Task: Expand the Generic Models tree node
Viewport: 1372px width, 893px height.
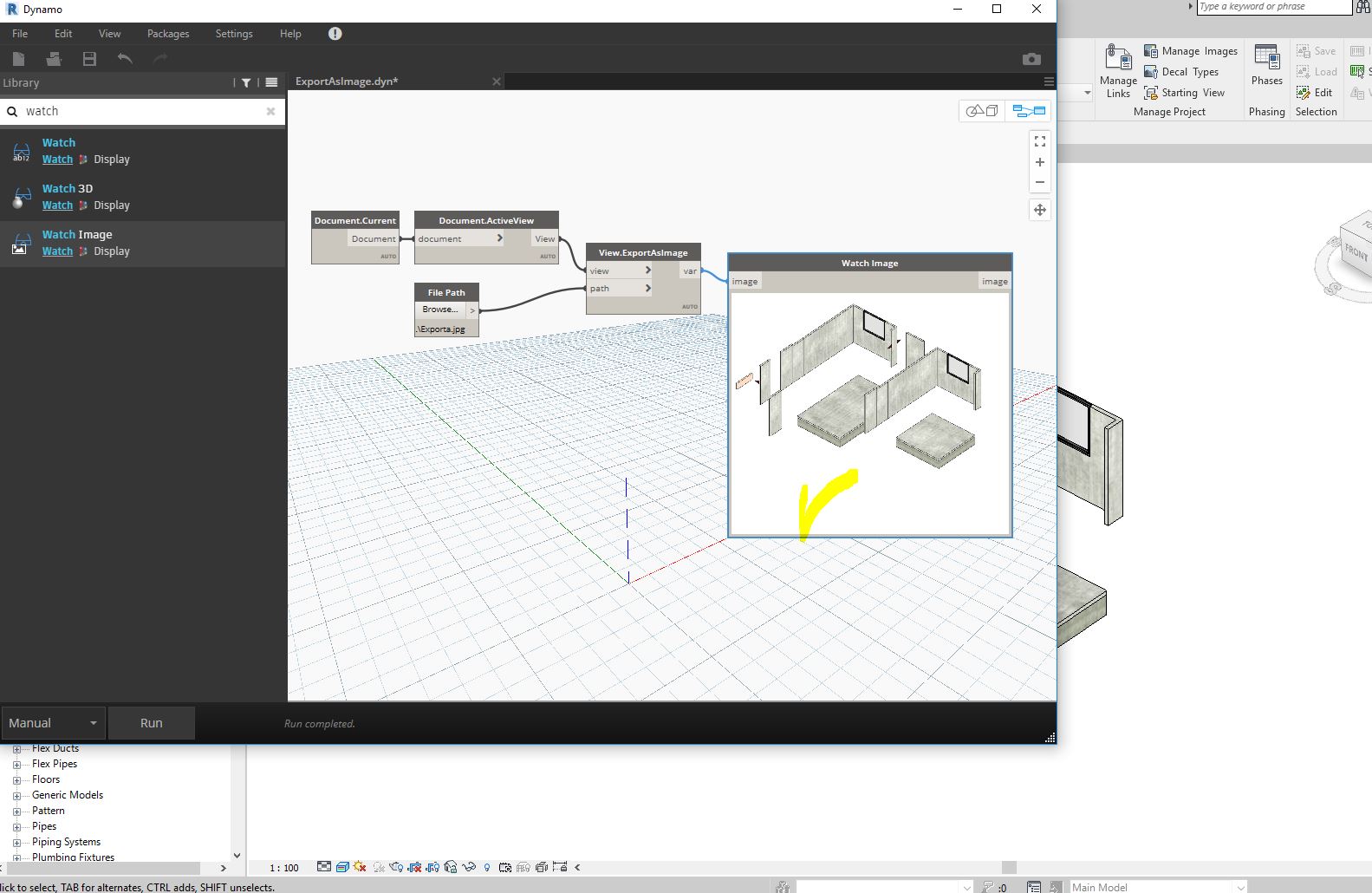Action: (16, 796)
